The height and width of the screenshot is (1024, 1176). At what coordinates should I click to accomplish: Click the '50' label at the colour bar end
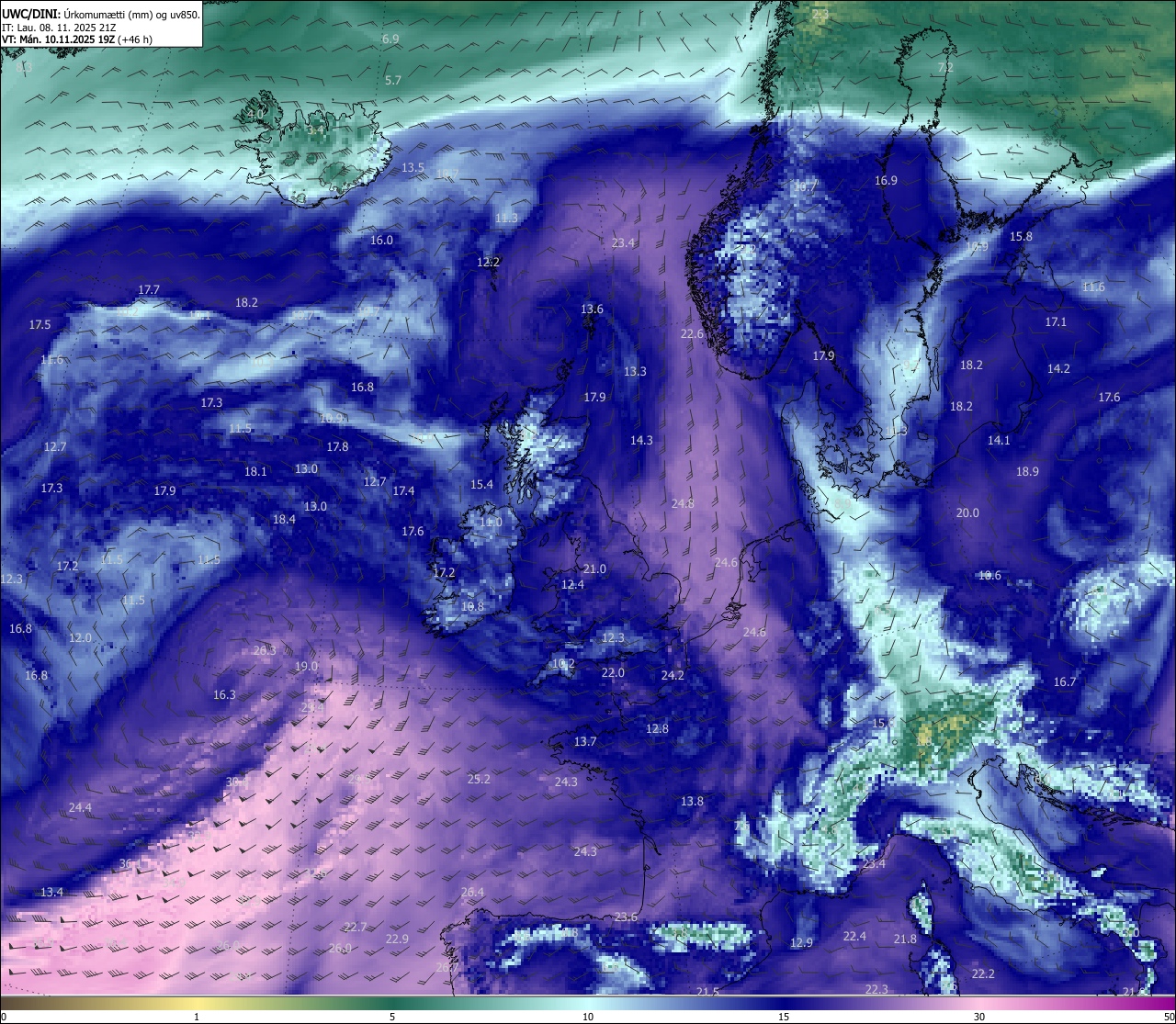click(x=1169, y=1017)
